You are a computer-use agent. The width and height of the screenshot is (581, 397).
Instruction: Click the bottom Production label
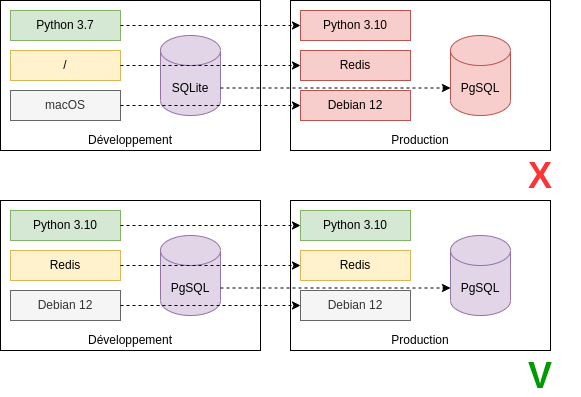420,340
